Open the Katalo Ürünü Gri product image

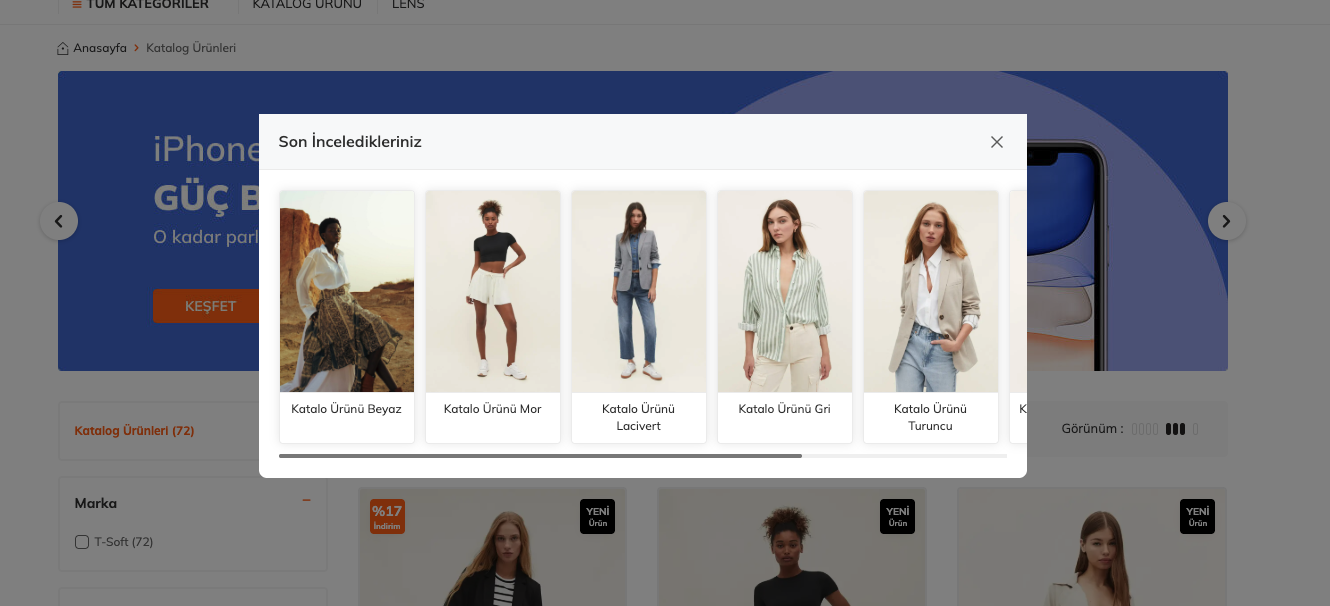click(785, 291)
